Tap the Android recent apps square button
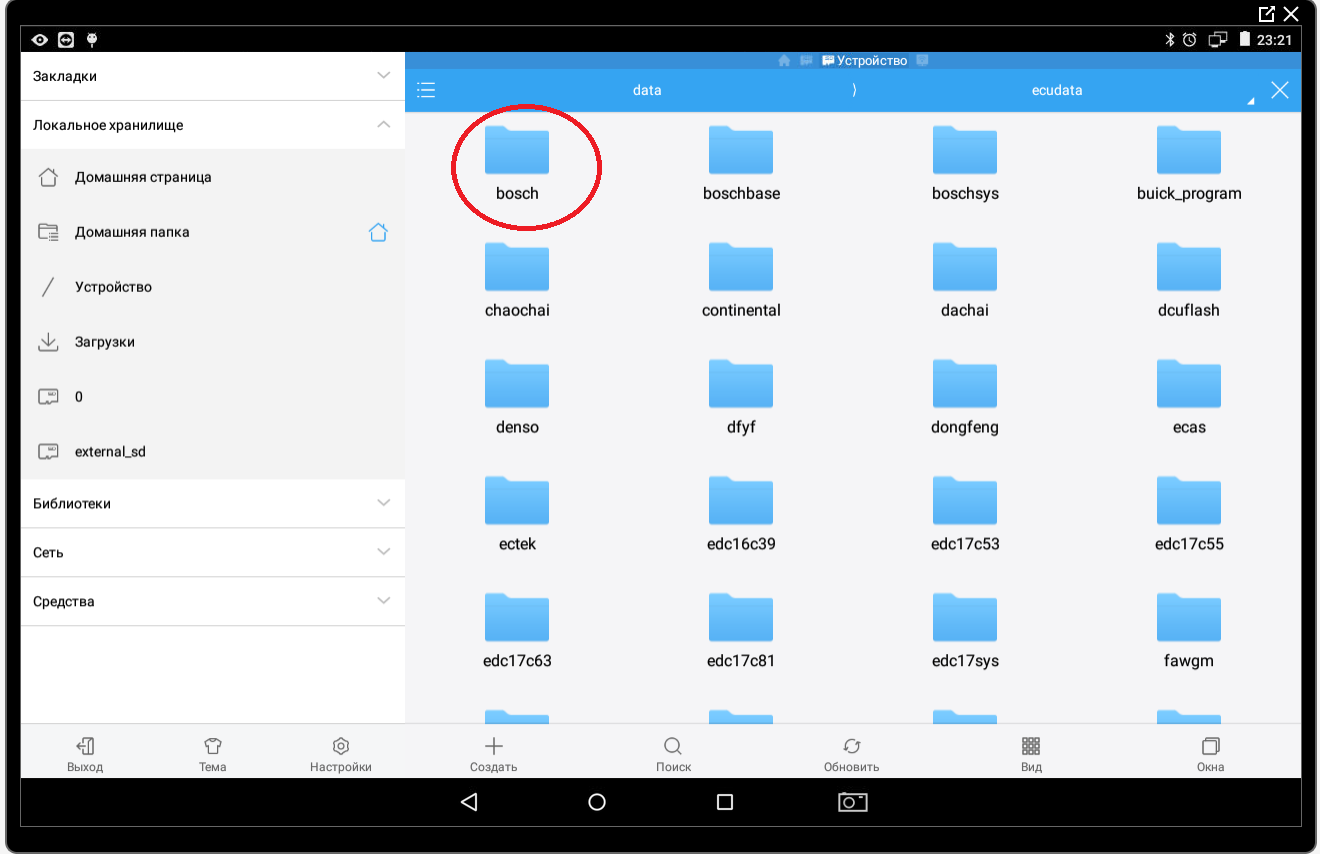Screen dimensions: 1320x854 [x=726, y=802]
